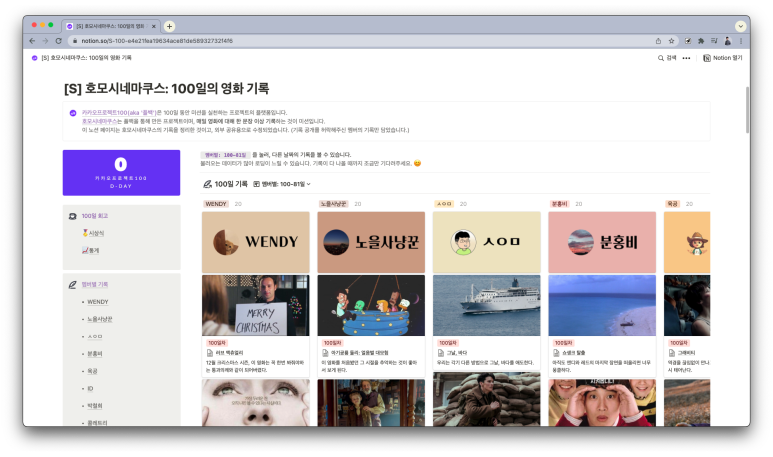Open the soldier in sandbags card image

[x=487, y=399]
